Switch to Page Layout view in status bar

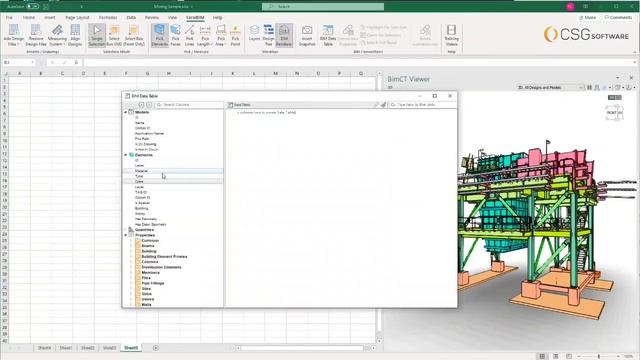pos(555,356)
